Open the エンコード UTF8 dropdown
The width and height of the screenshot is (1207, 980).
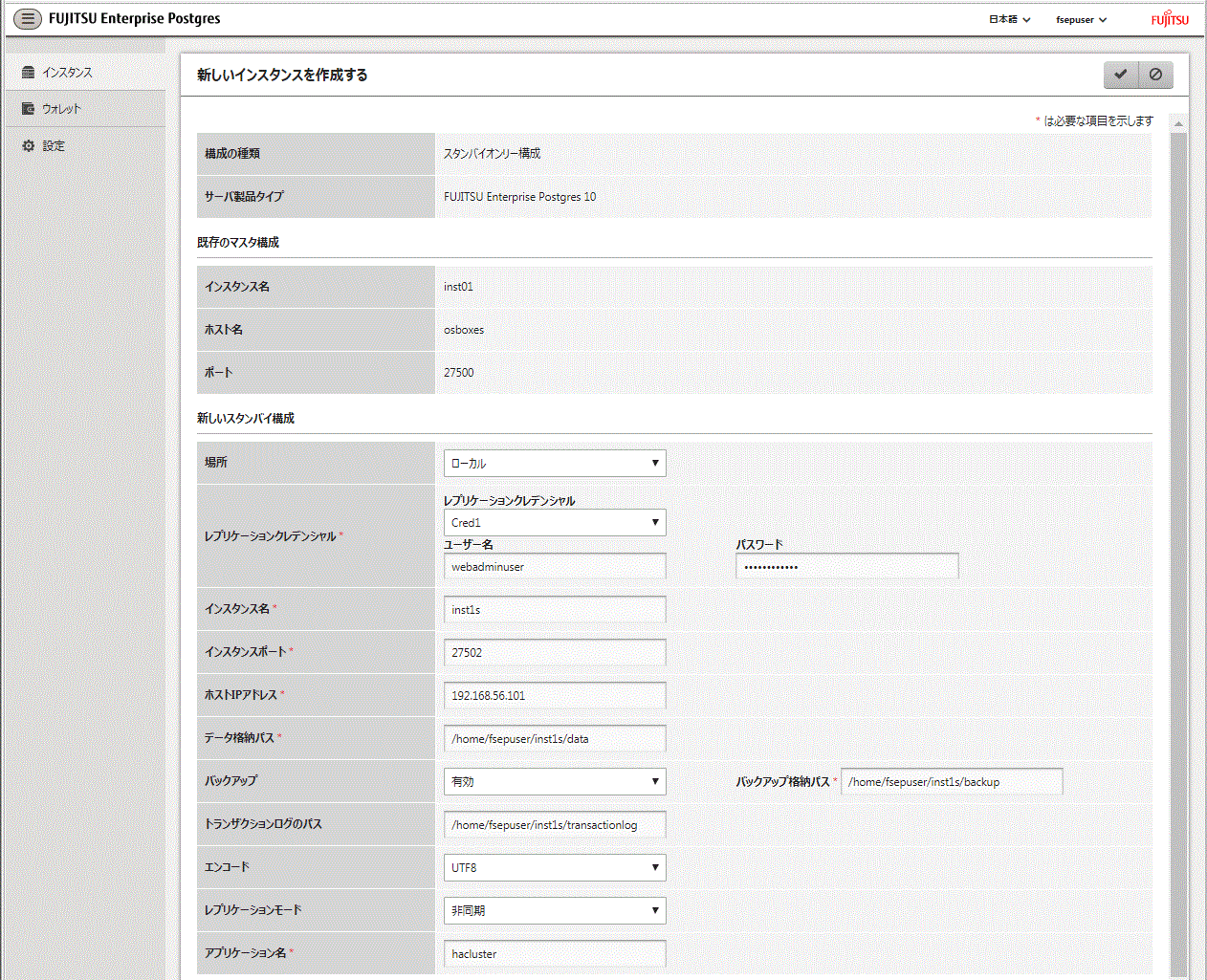click(x=555, y=868)
